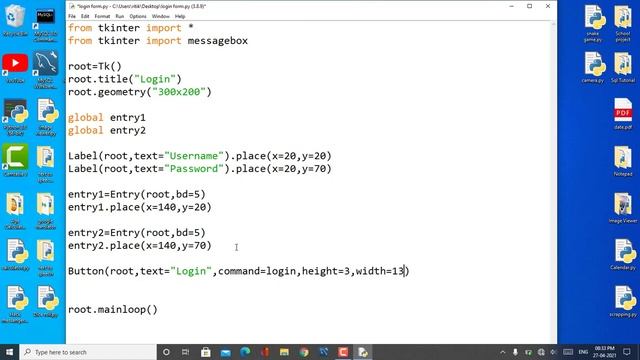Select the Image Viewer folder icon
The image size is (640, 360).
(623, 208)
